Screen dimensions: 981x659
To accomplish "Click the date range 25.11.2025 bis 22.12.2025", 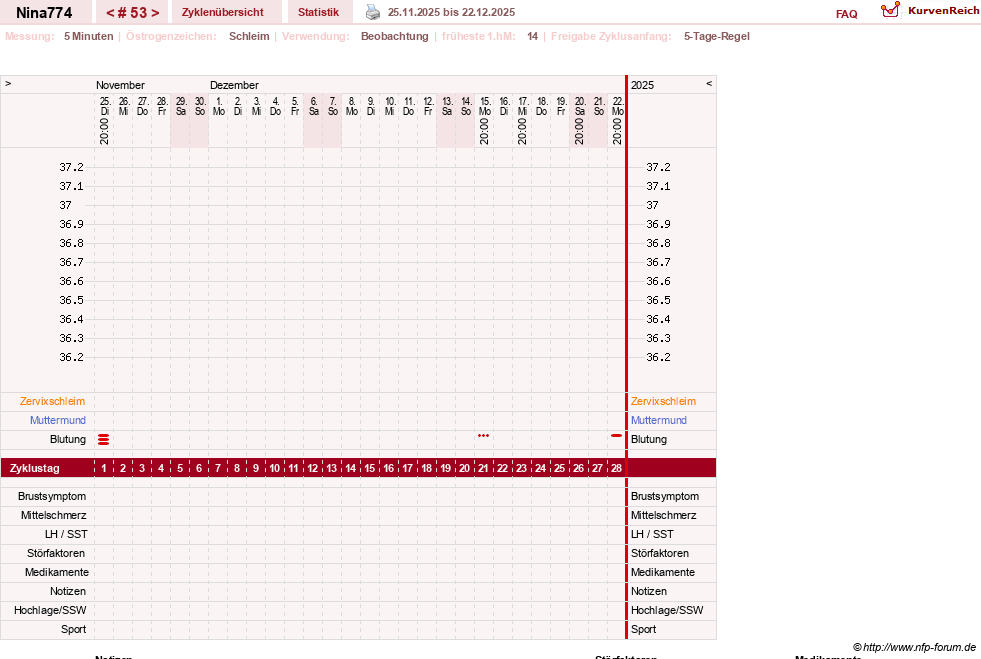I will click(x=452, y=12).
